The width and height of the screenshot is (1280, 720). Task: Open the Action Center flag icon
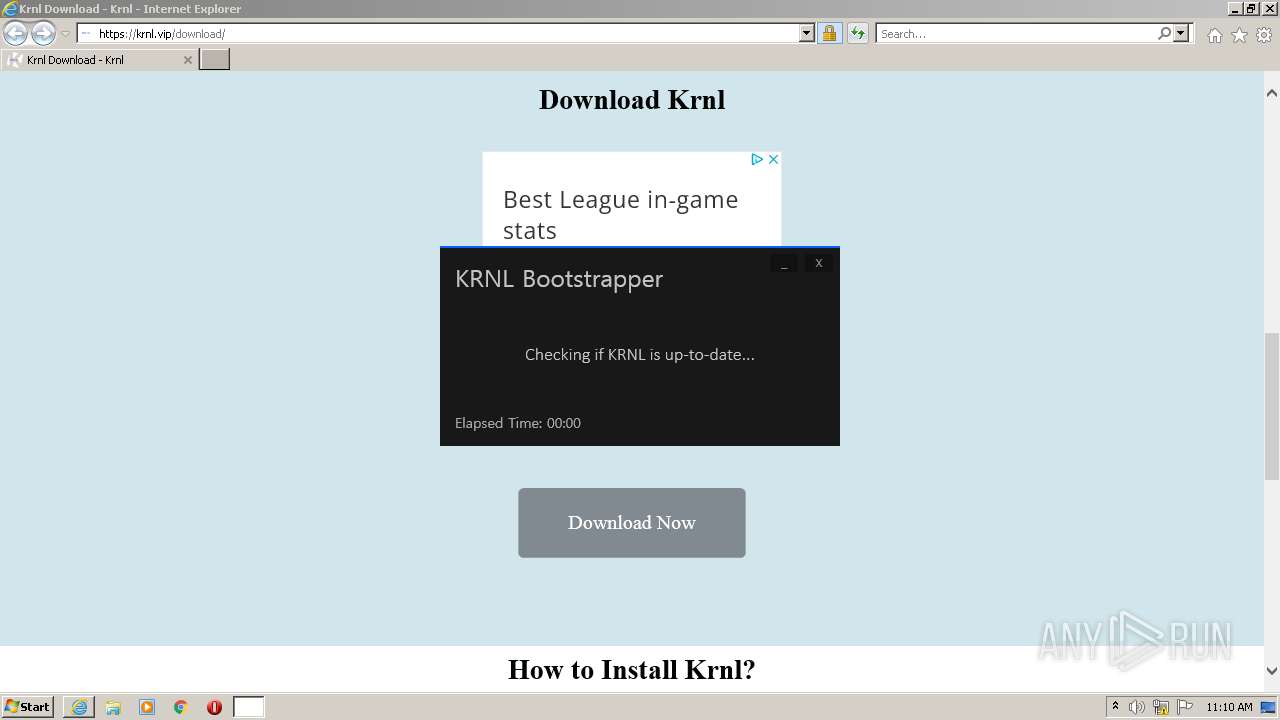[x=1185, y=707]
